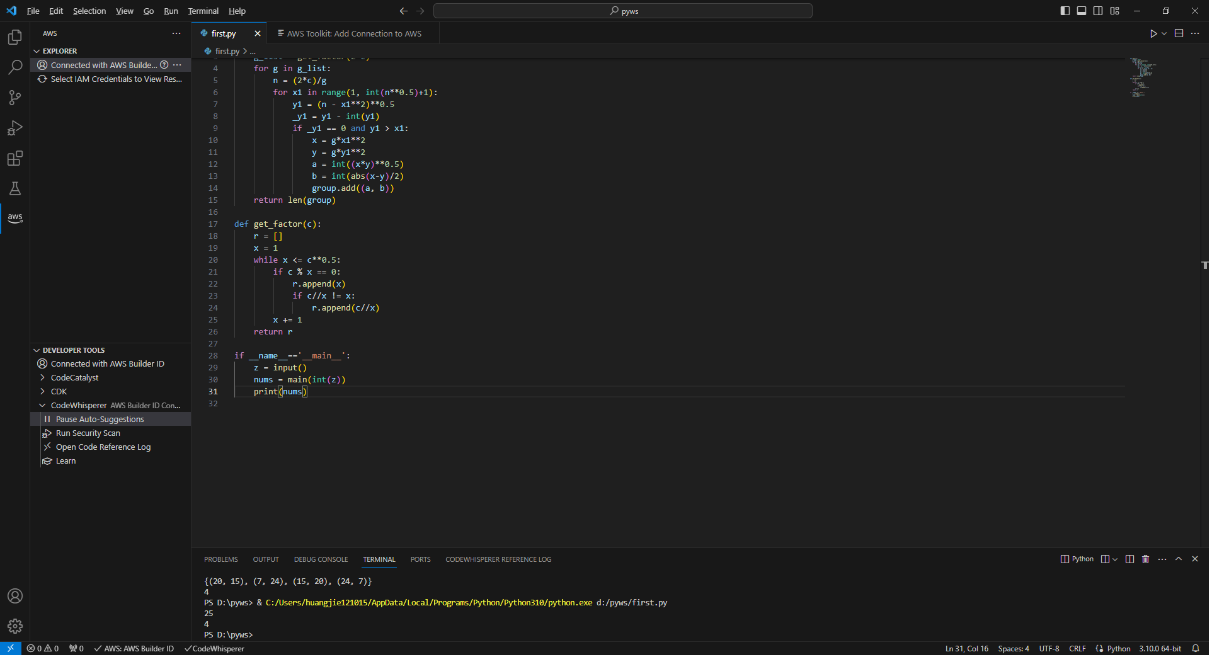Kill the terminal with trash icon
The height and width of the screenshot is (655, 1209).
click(x=1145, y=559)
